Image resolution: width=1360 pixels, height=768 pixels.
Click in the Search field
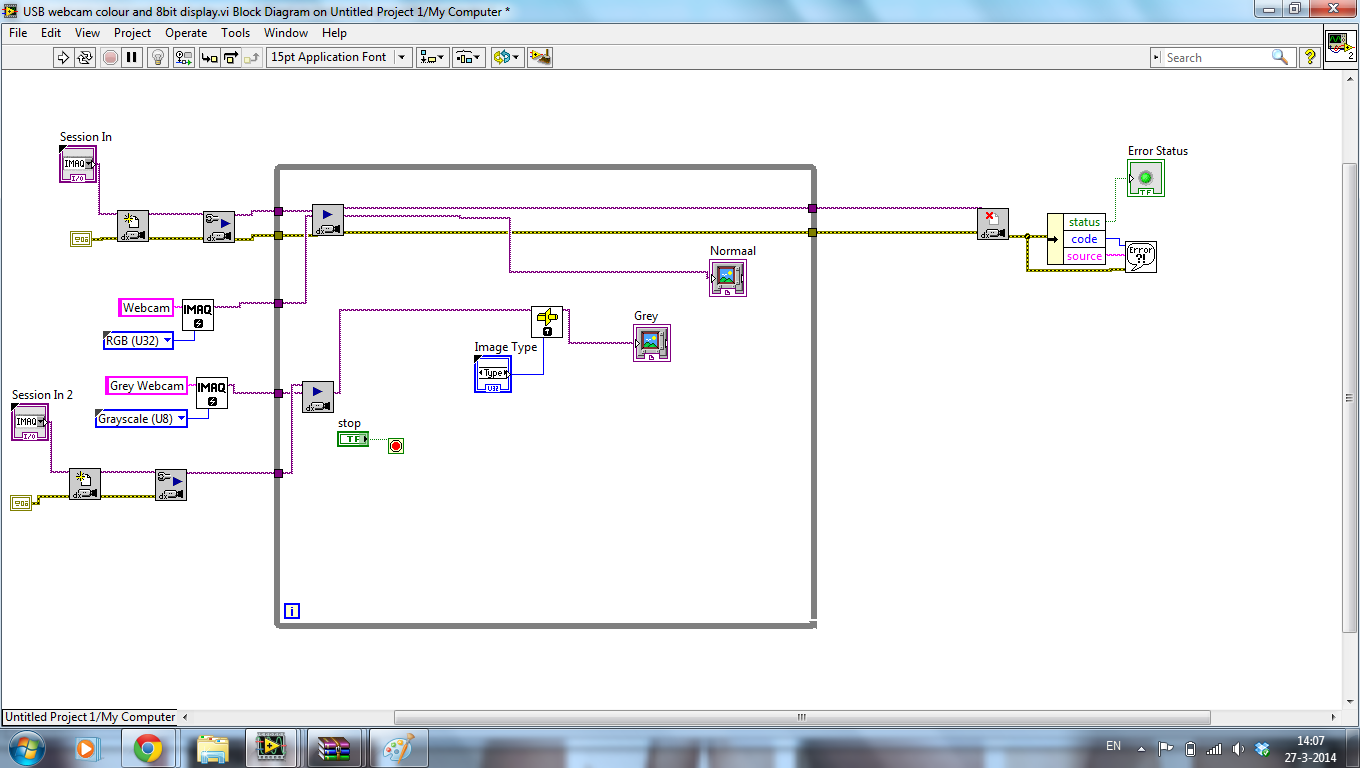[1215, 57]
